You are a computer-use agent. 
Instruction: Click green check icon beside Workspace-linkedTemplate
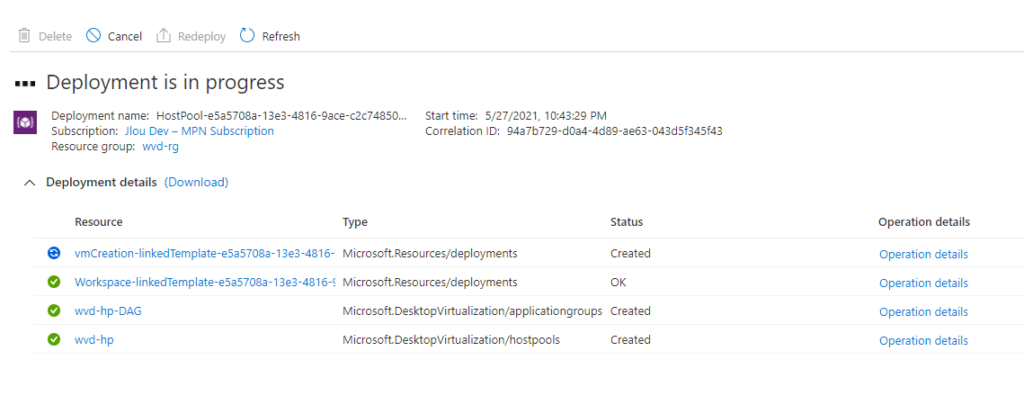54,282
